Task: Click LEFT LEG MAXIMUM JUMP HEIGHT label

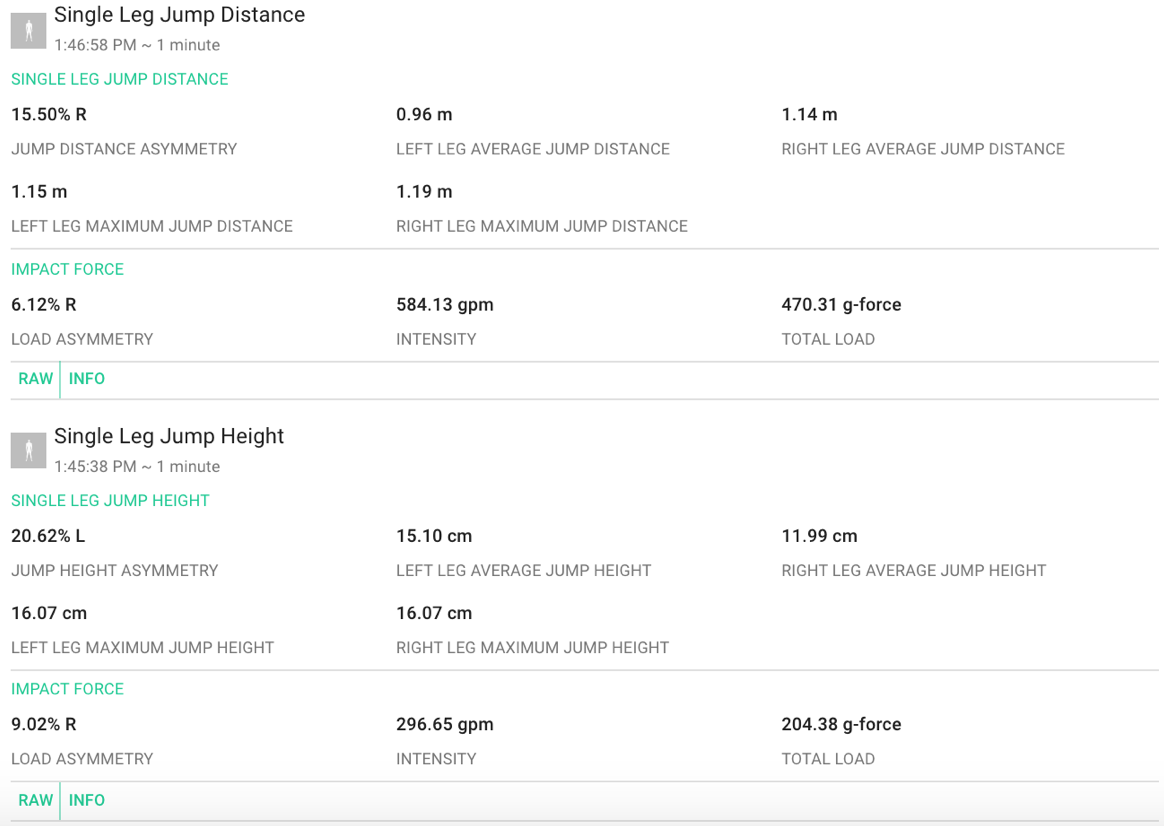Action: 143,648
